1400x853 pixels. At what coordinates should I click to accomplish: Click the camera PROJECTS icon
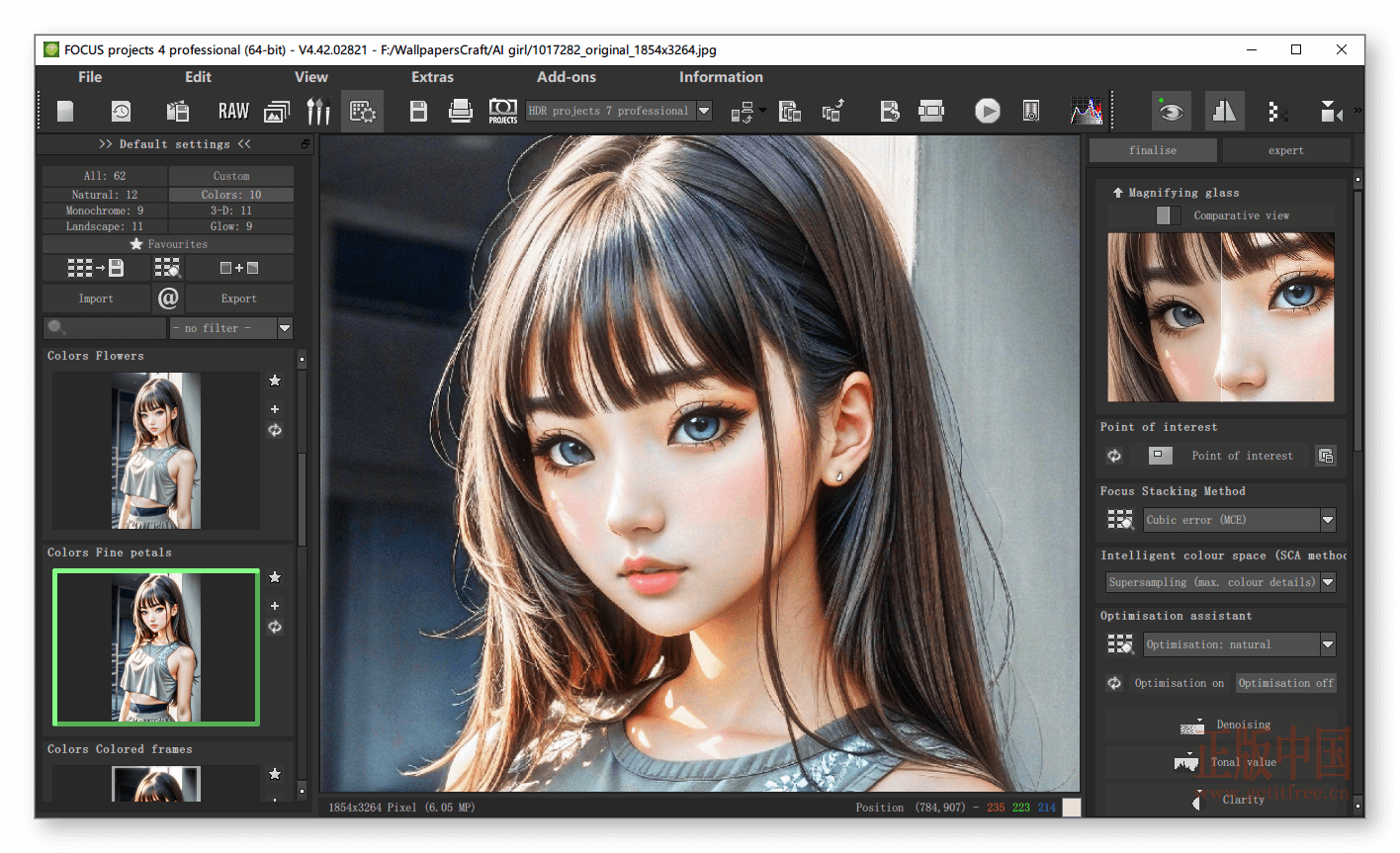[x=503, y=111]
